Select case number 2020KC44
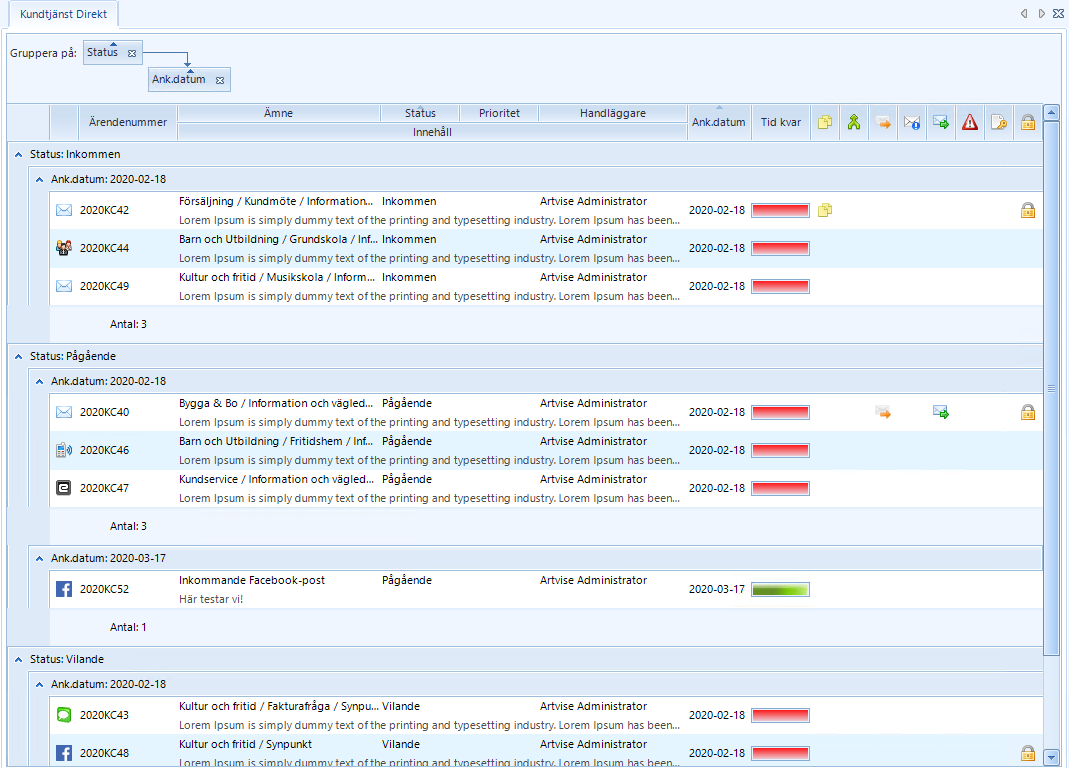1069x768 pixels. point(104,248)
